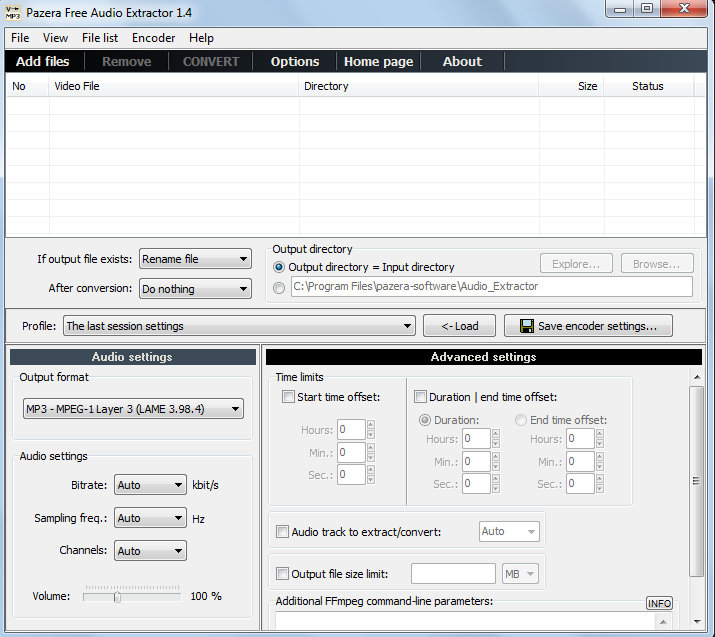The width and height of the screenshot is (715, 637).
Task: Open the Help menu
Action: click(201, 38)
